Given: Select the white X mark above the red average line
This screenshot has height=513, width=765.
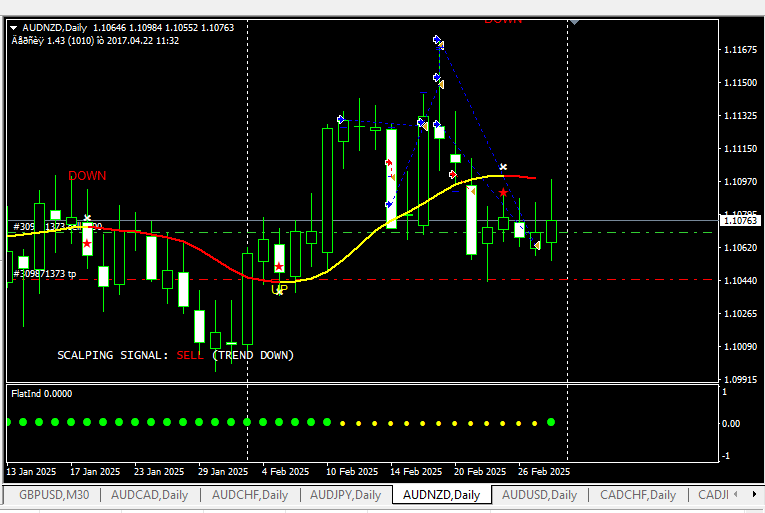Looking at the screenshot, I should click(503, 167).
